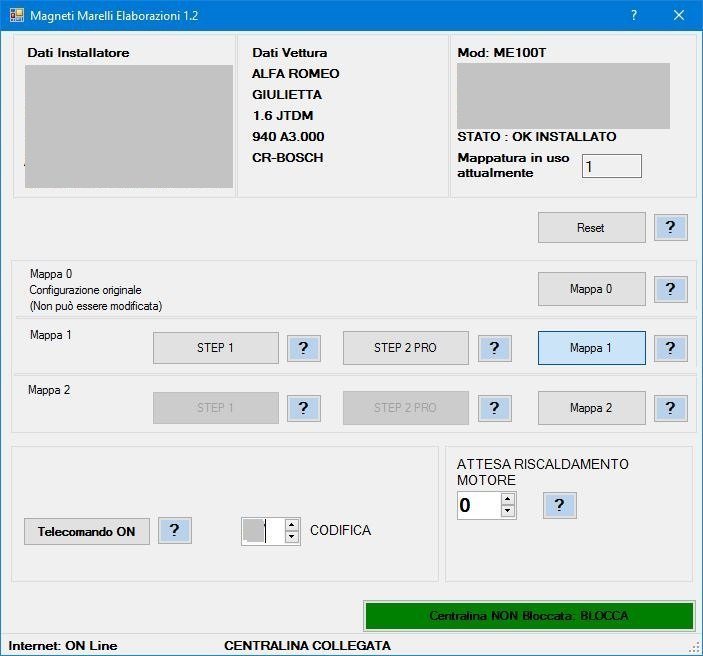This screenshot has height=656, width=703.
Task: Select the Mappa 0 button
Action: (x=591, y=289)
